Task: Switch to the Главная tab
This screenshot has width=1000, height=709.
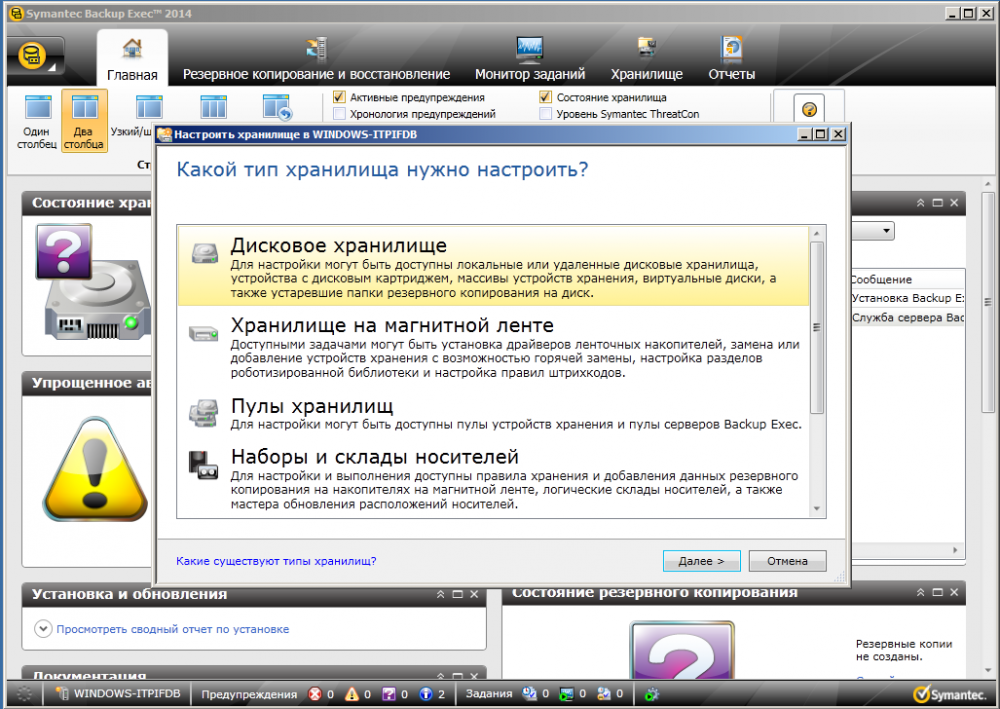Action: click(x=132, y=59)
